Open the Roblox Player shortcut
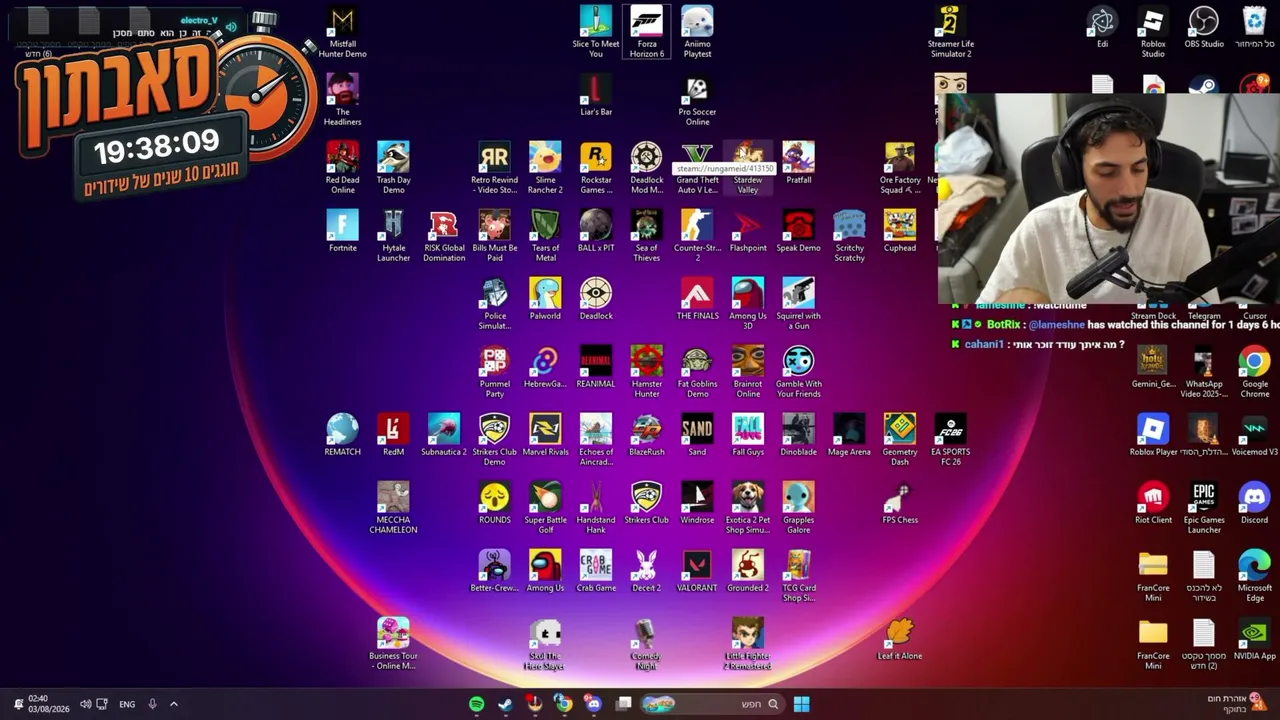This screenshot has height=720, width=1280. point(1153,435)
